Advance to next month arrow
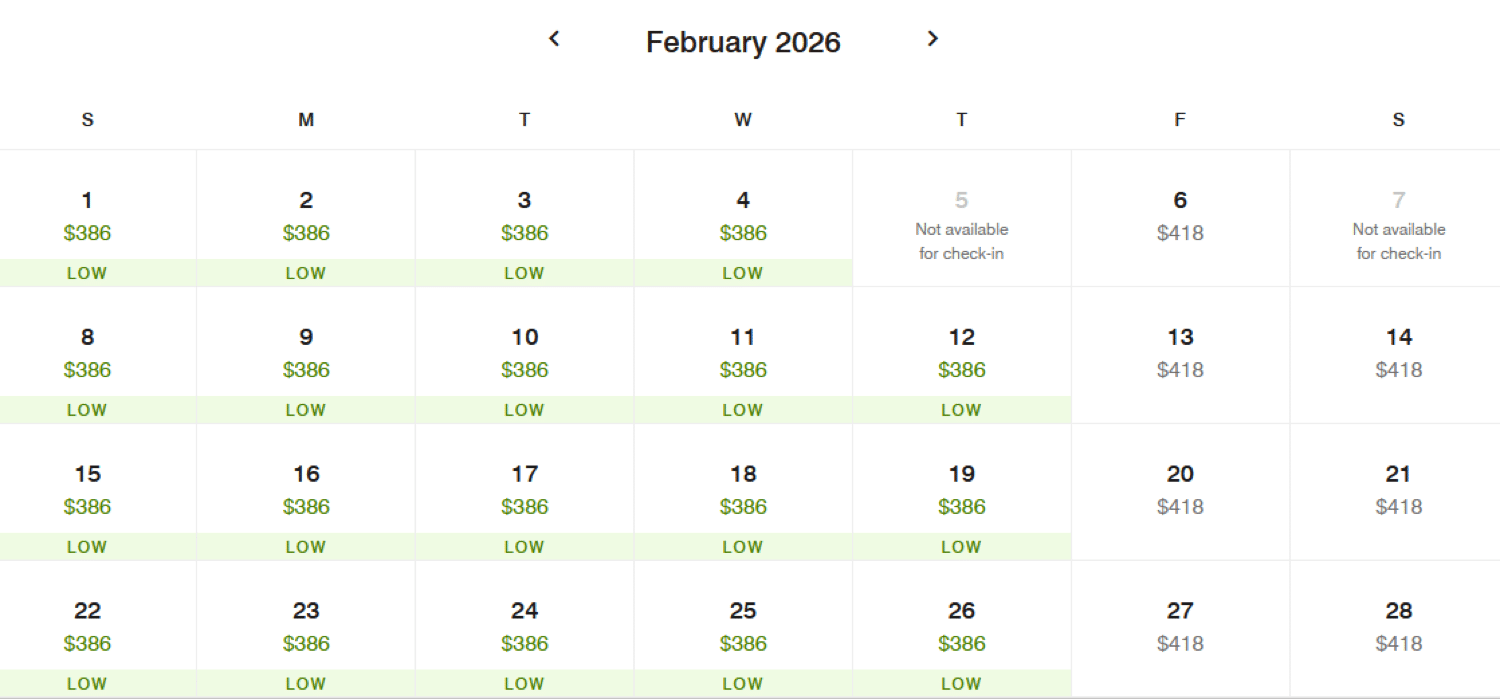Image resolution: width=1500 pixels, height=699 pixels. 932,39
